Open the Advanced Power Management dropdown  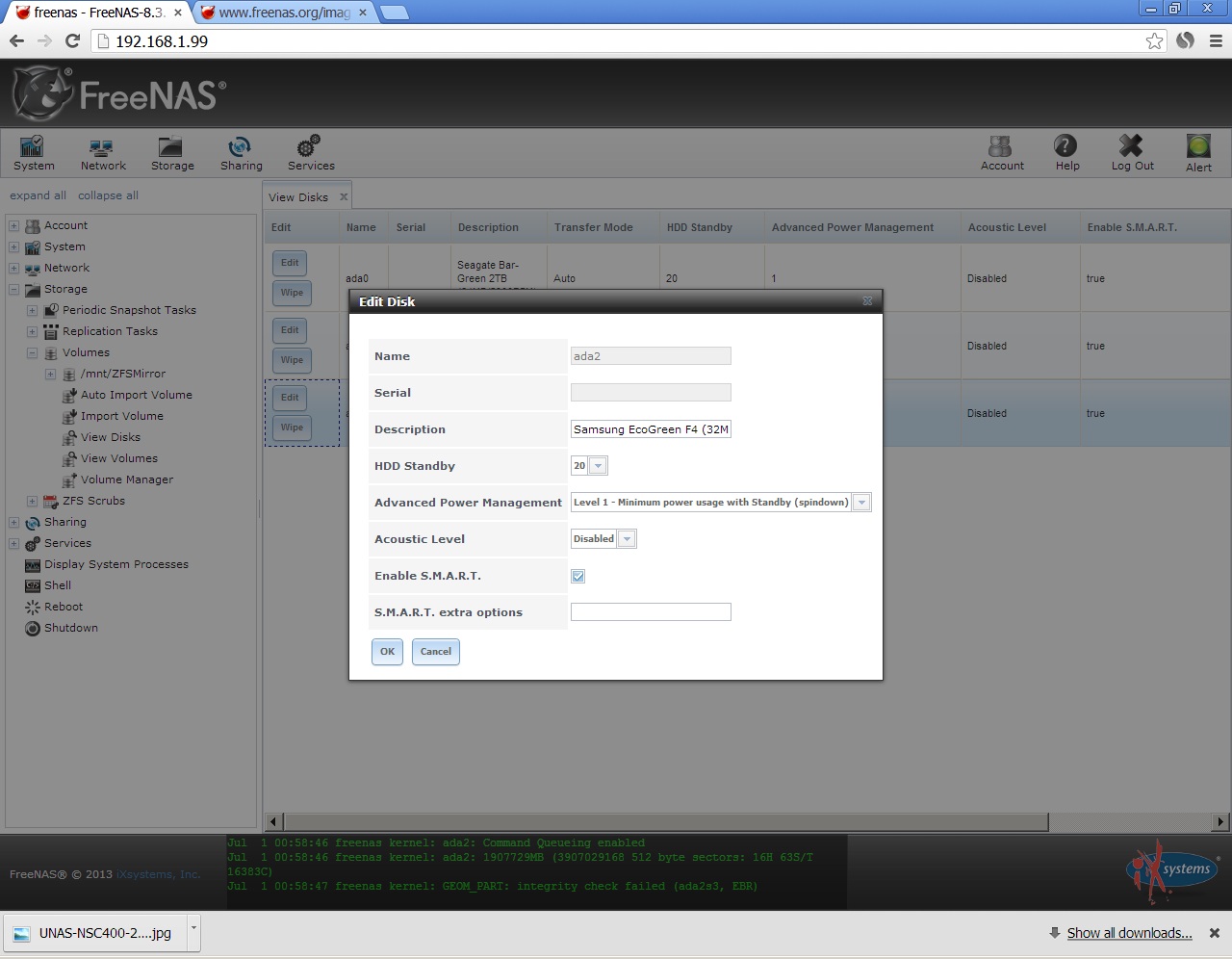(861, 502)
